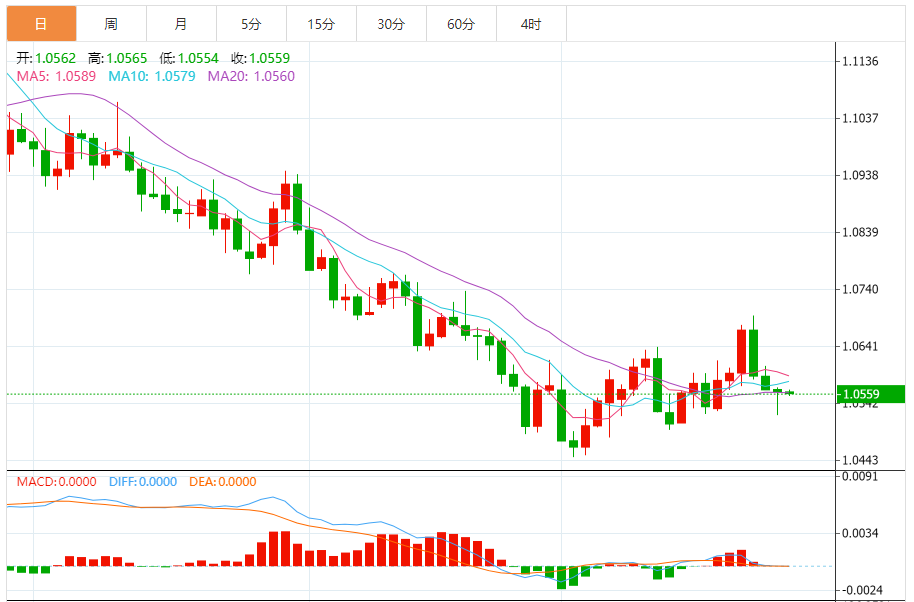Screen dimensions: 914x602
Task: Click the green 1.0559 current price tag
Action: click(x=870, y=394)
